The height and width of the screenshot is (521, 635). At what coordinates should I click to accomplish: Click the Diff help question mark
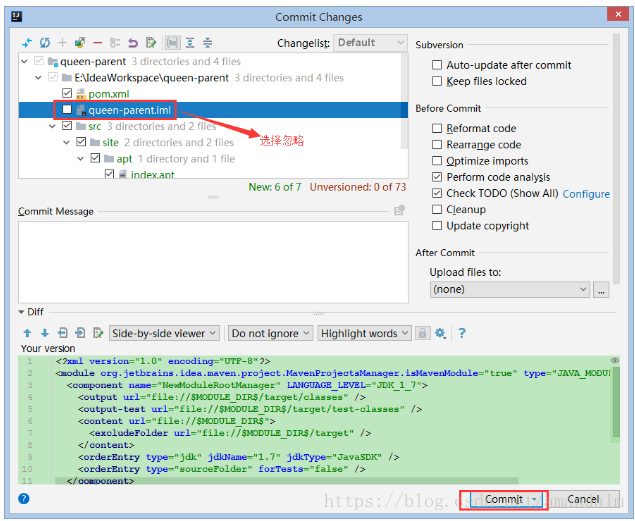coord(462,333)
